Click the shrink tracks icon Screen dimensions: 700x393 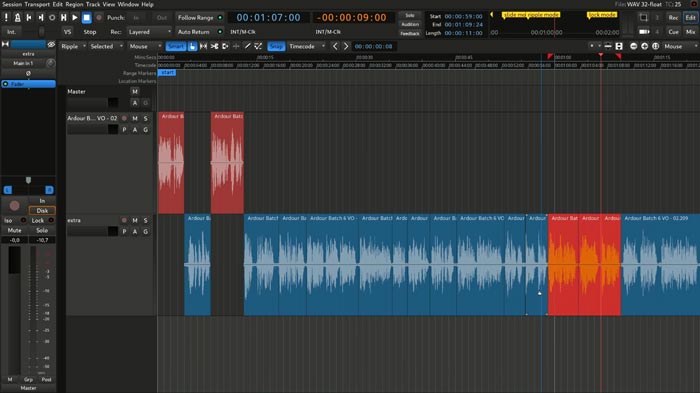point(608,46)
